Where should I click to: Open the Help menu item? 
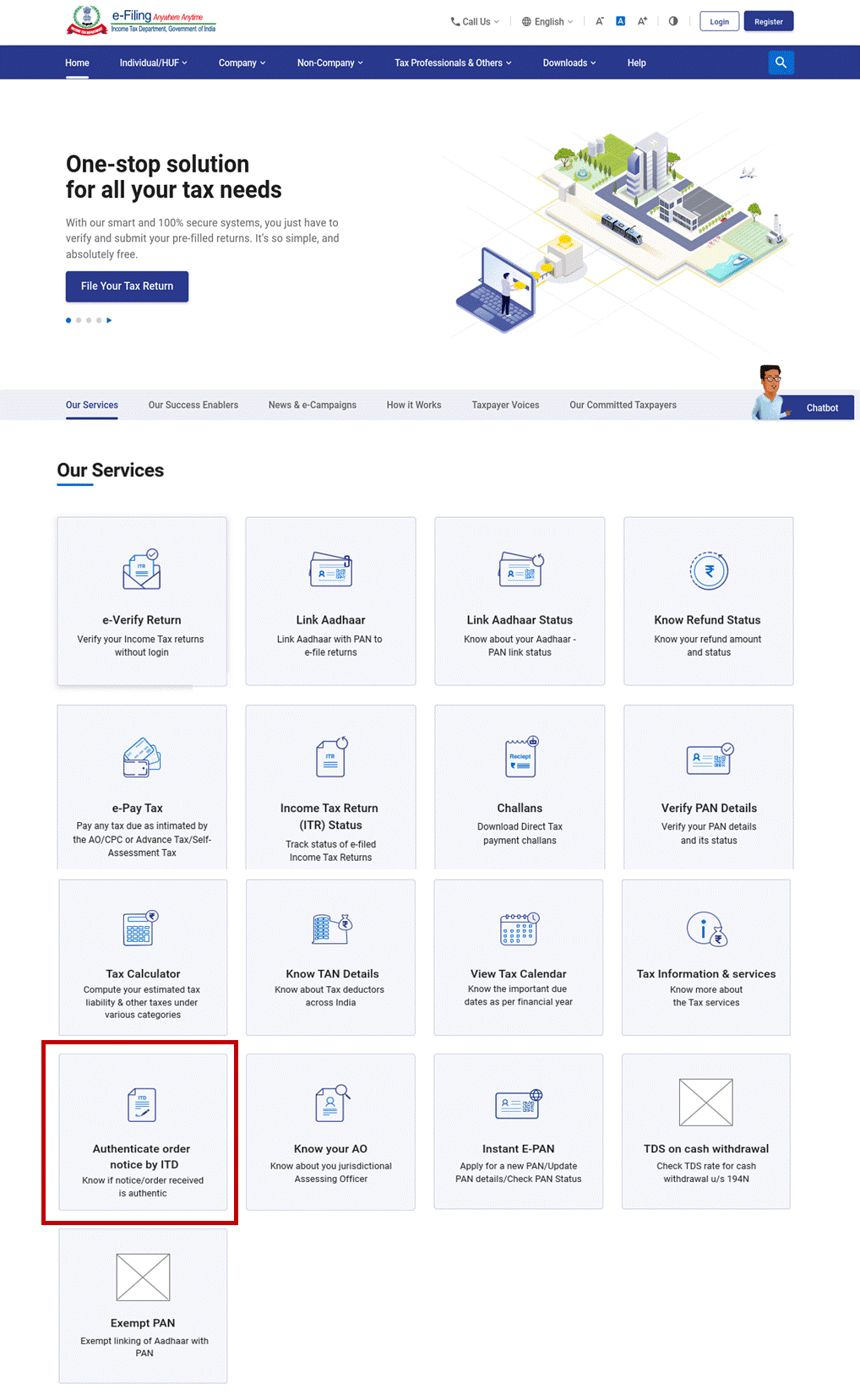636,63
